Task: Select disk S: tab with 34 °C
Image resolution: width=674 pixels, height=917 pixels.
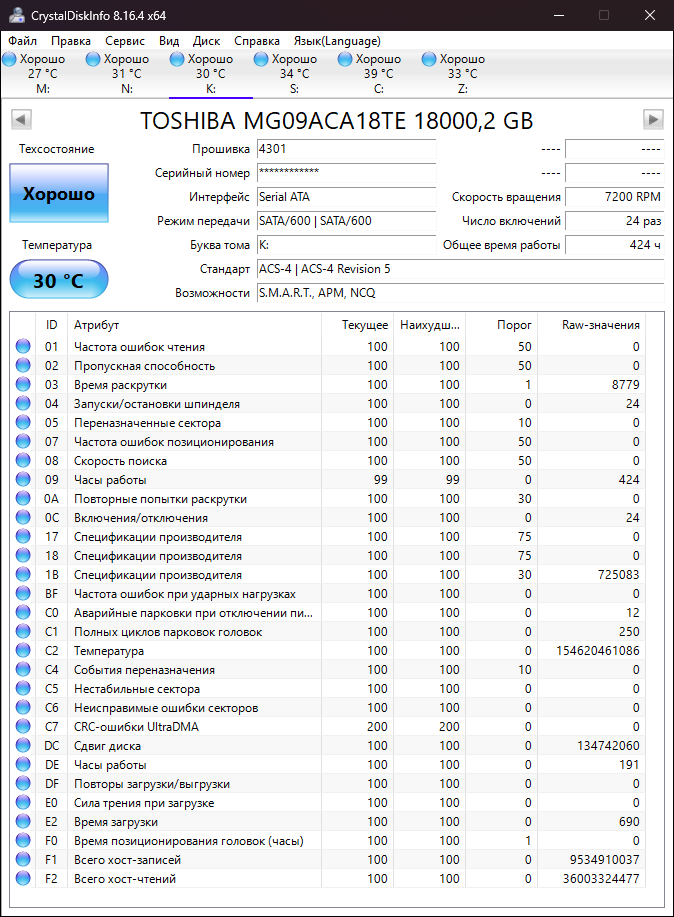Action: point(294,74)
